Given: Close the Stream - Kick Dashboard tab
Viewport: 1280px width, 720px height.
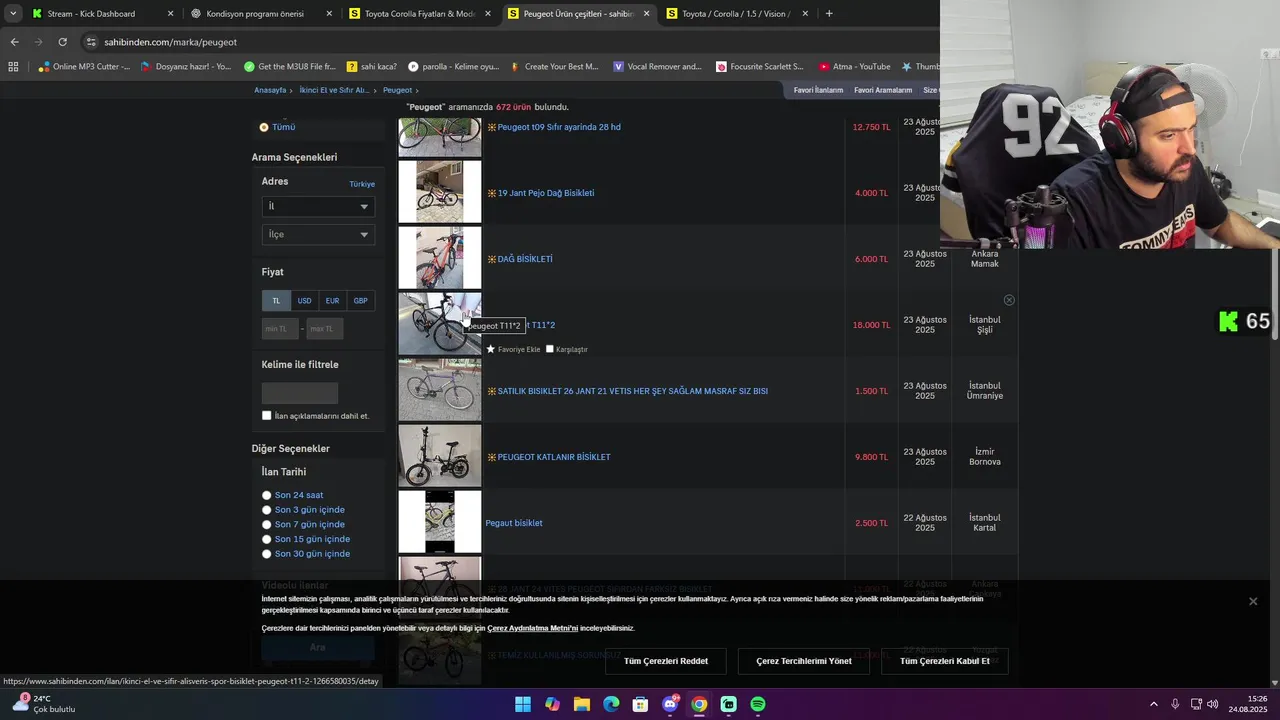Looking at the screenshot, I should pyautogui.click(x=170, y=14).
